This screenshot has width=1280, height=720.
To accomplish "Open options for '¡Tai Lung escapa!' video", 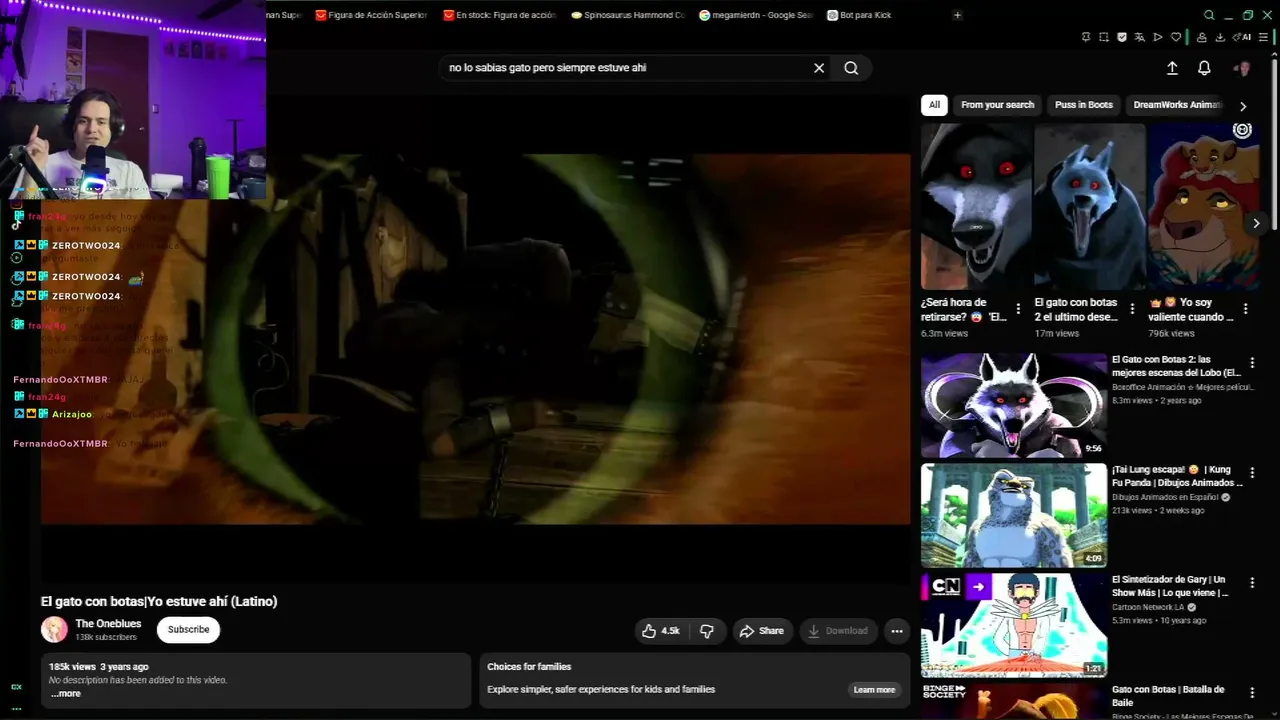I will [x=1252, y=473].
